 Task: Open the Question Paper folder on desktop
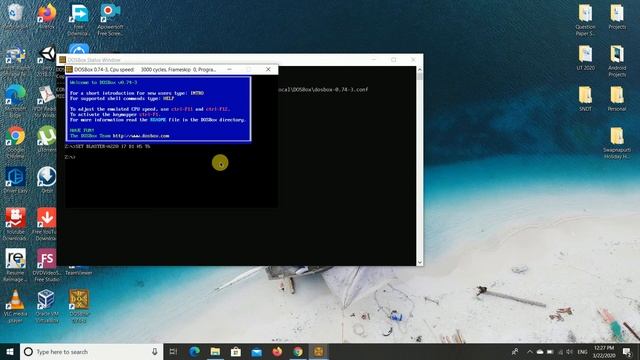coord(585,20)
